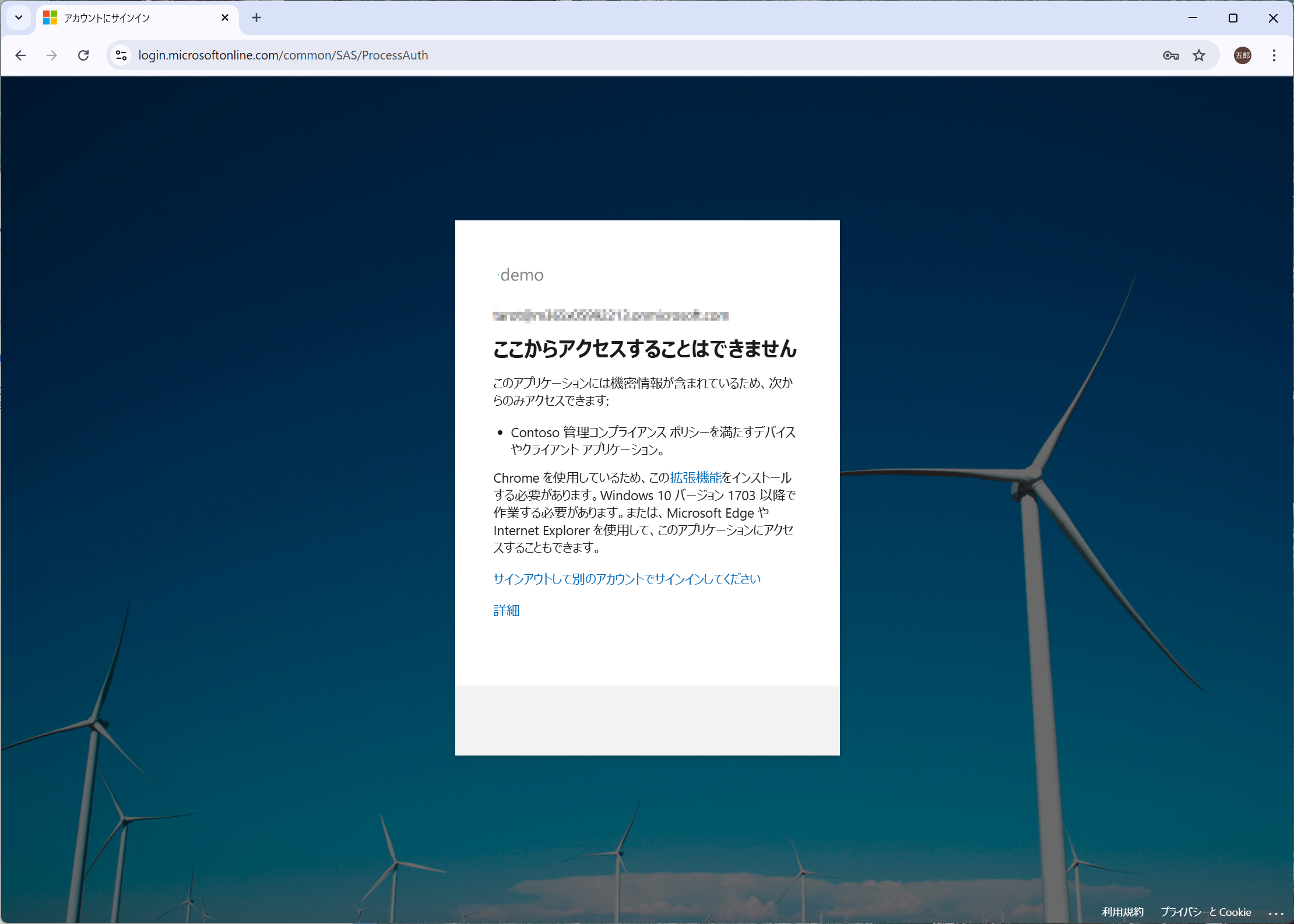Open the プライバシーと Cookie link
This screenshot has width=1294, height=924.
click(x=1206, y=912)
